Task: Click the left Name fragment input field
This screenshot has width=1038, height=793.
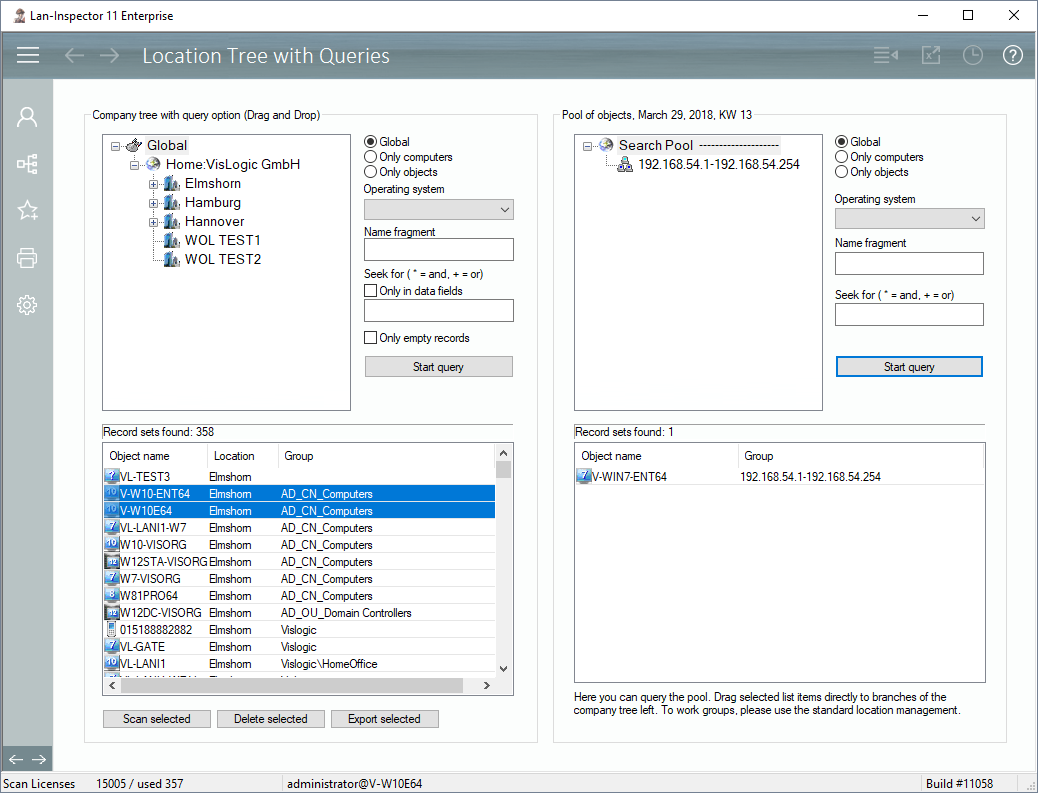Action: click(438, 250)
